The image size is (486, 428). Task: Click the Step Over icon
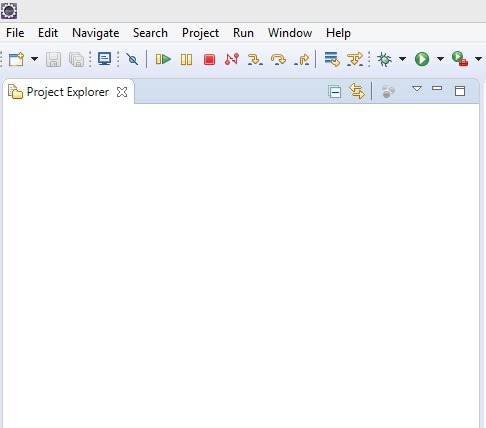(278, 60)
